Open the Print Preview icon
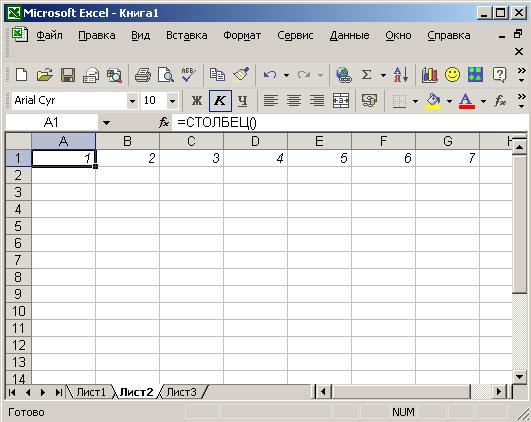531x422 pixels. 165,75
